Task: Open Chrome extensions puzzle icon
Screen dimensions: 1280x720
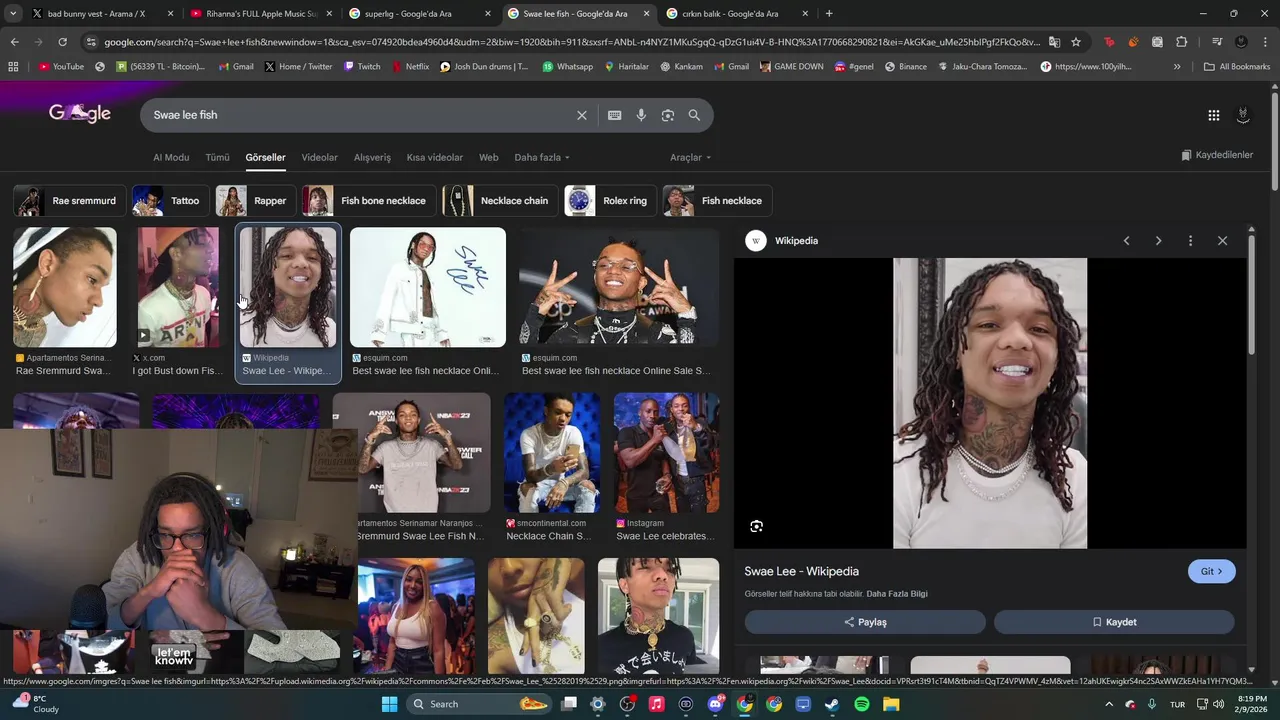Action: click(1182, 42)
